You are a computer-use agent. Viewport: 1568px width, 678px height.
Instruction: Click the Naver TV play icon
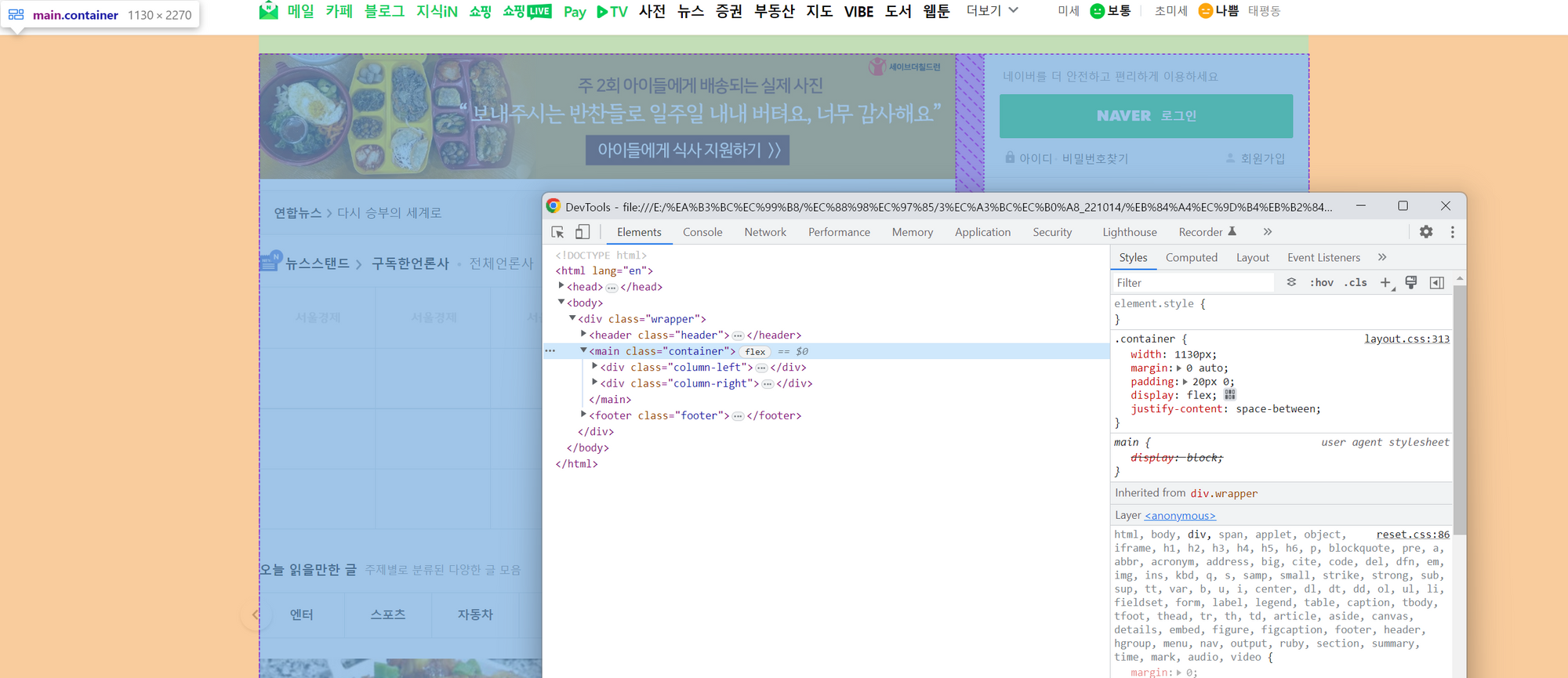tap(612, 12)
